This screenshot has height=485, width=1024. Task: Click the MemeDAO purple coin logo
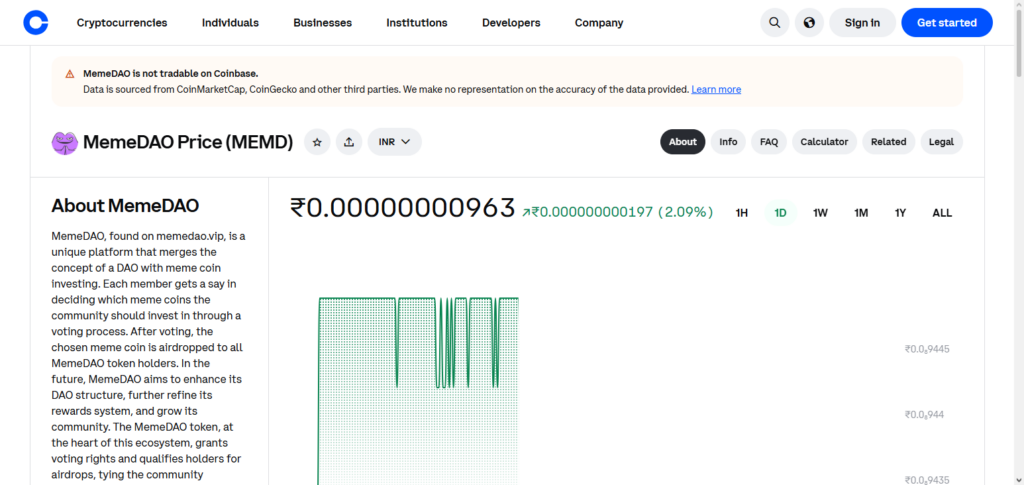(65, 142)
